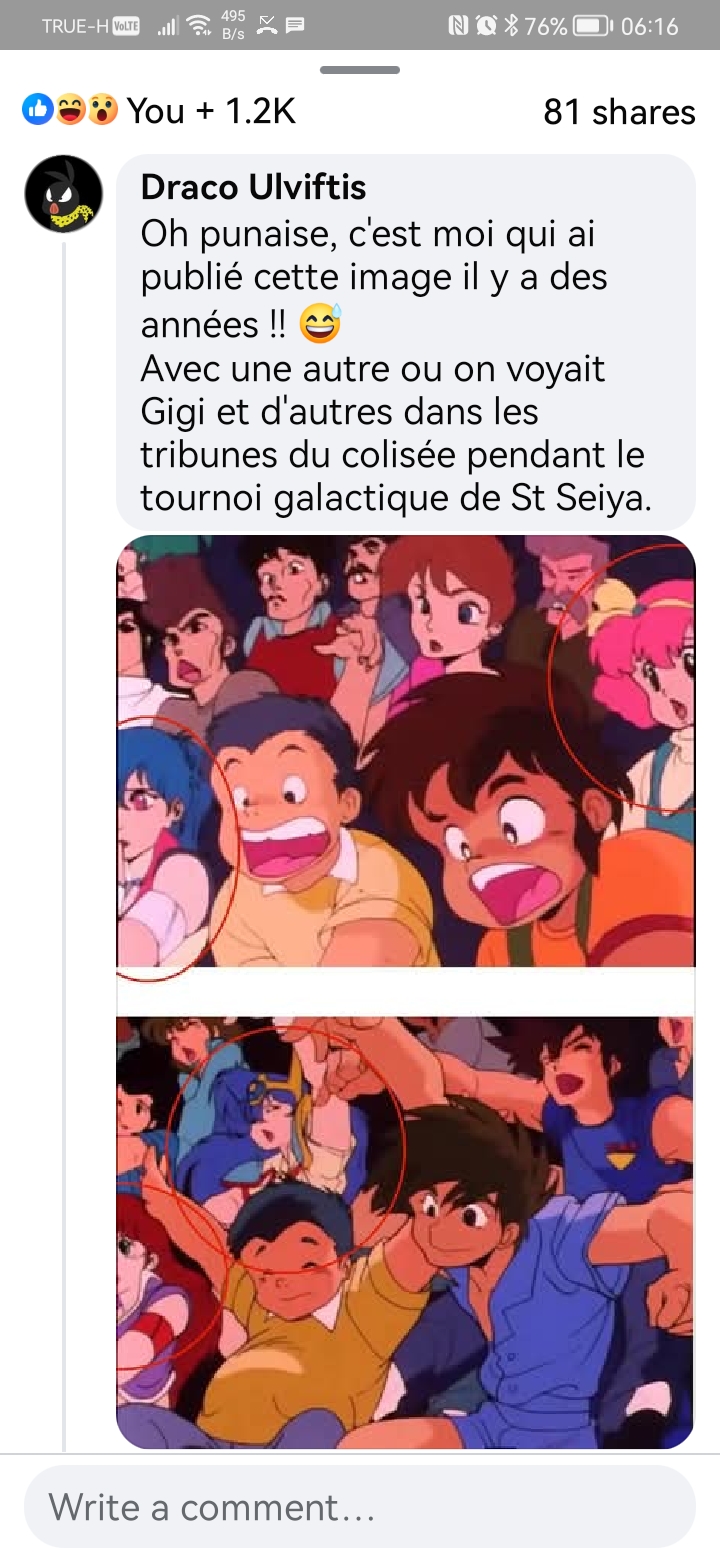Open the attached anime crowd image
Screen dimensions: 720x1560
406,992
